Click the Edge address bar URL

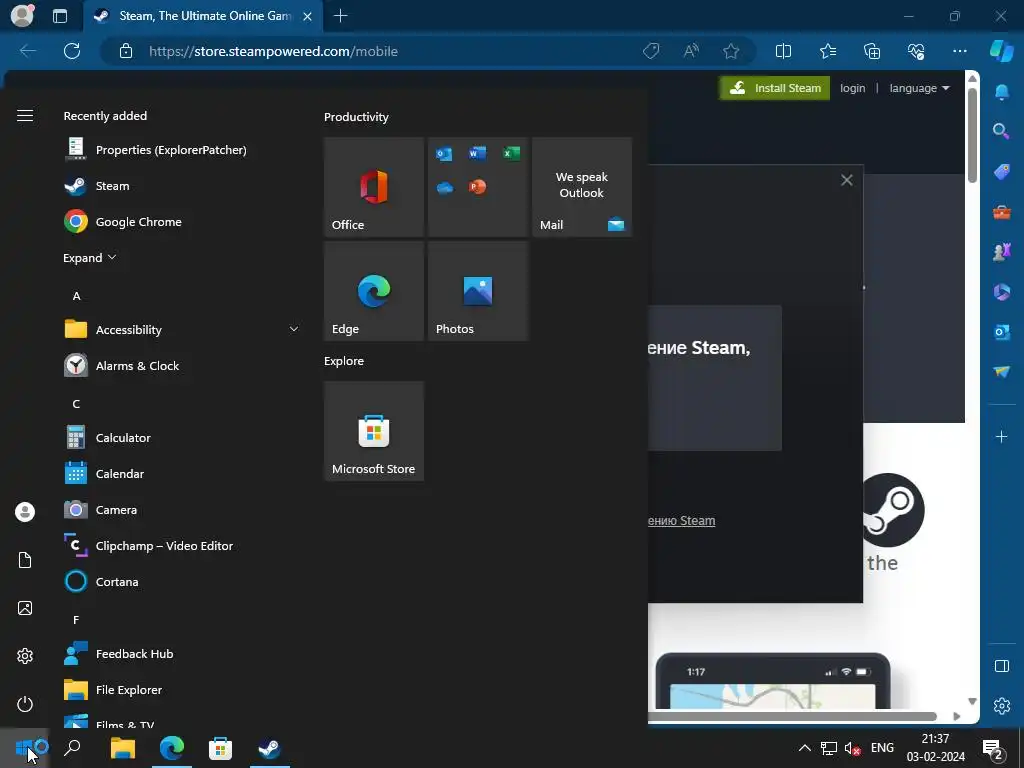[273, 51]
